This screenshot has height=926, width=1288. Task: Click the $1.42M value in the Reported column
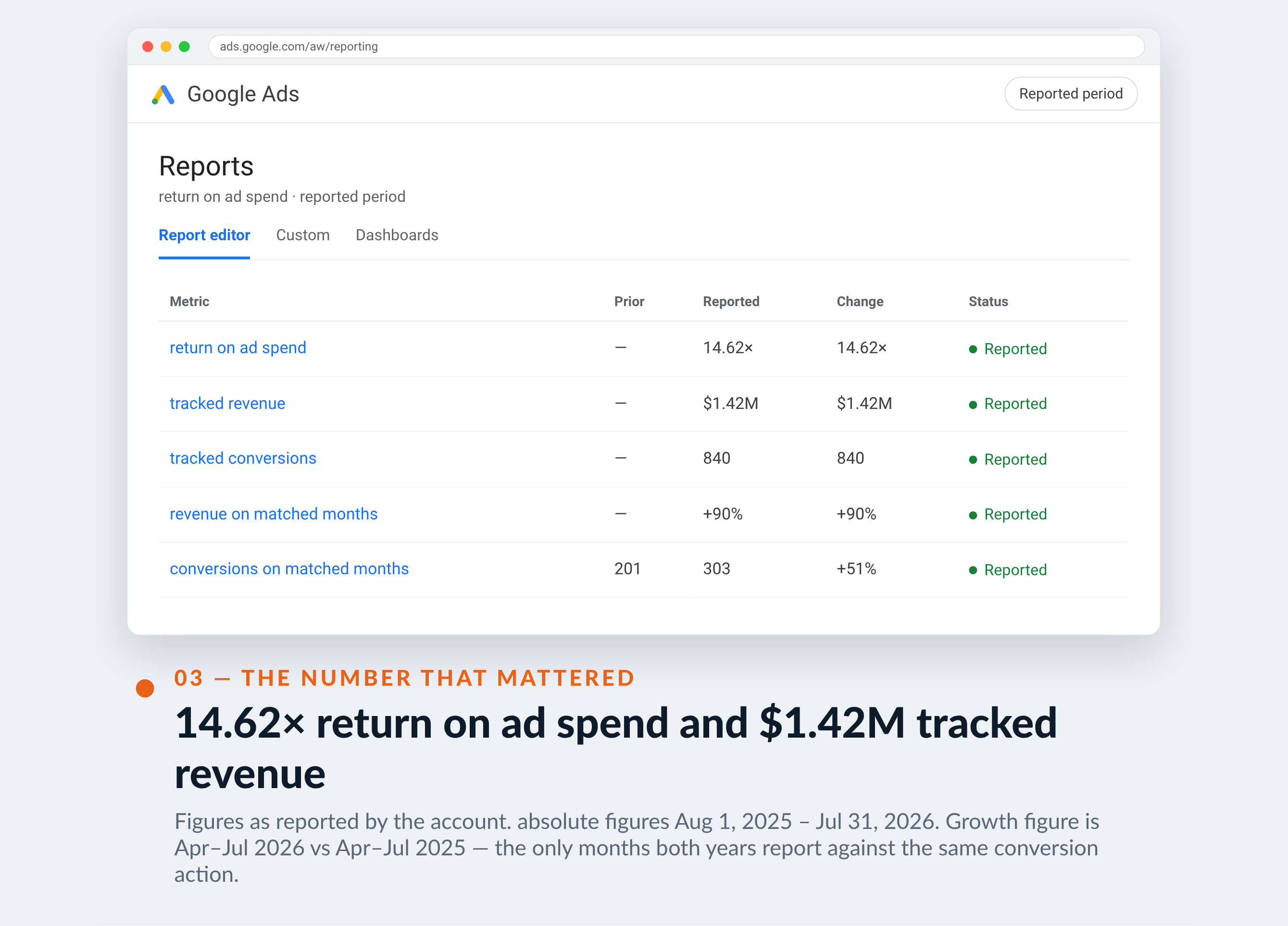point(730,403)
